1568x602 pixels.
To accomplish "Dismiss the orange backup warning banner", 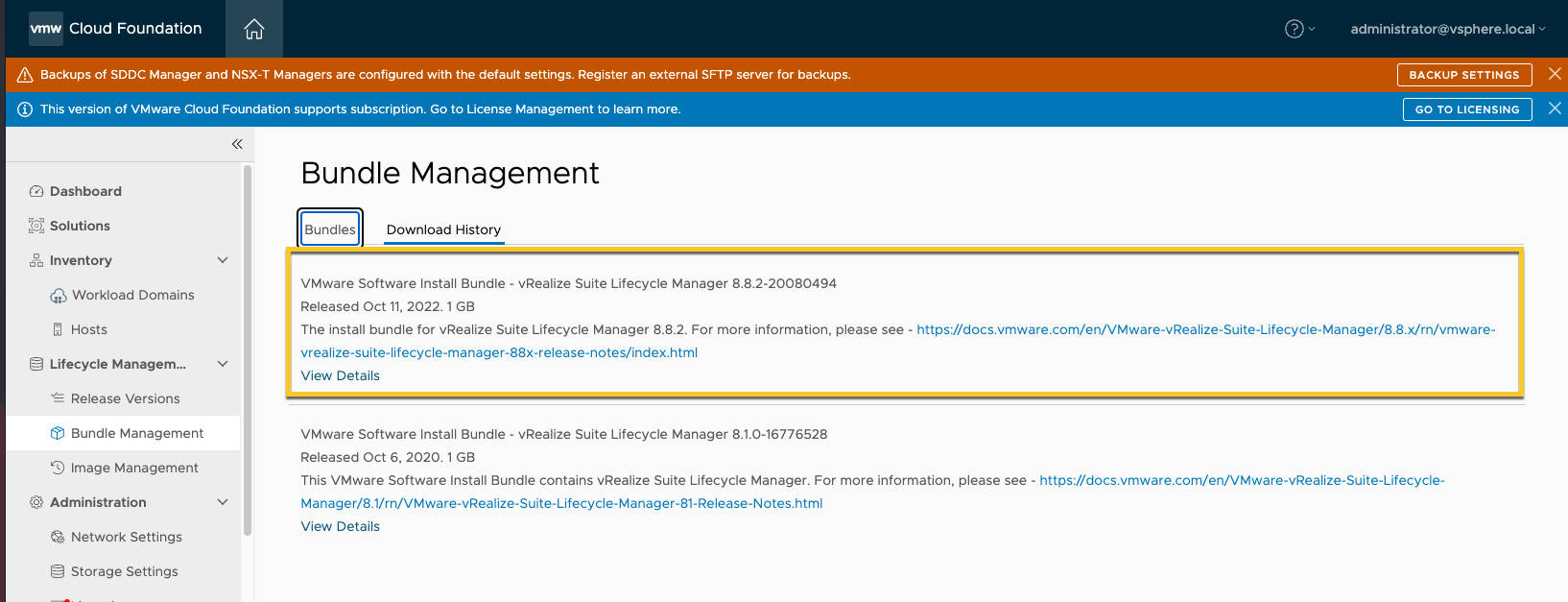I will 1555,74.
